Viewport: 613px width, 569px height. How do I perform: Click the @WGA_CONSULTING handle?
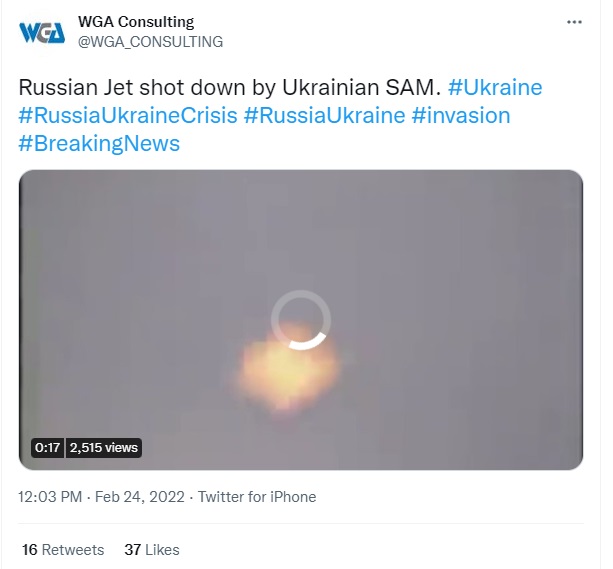(x=150, y=42)
